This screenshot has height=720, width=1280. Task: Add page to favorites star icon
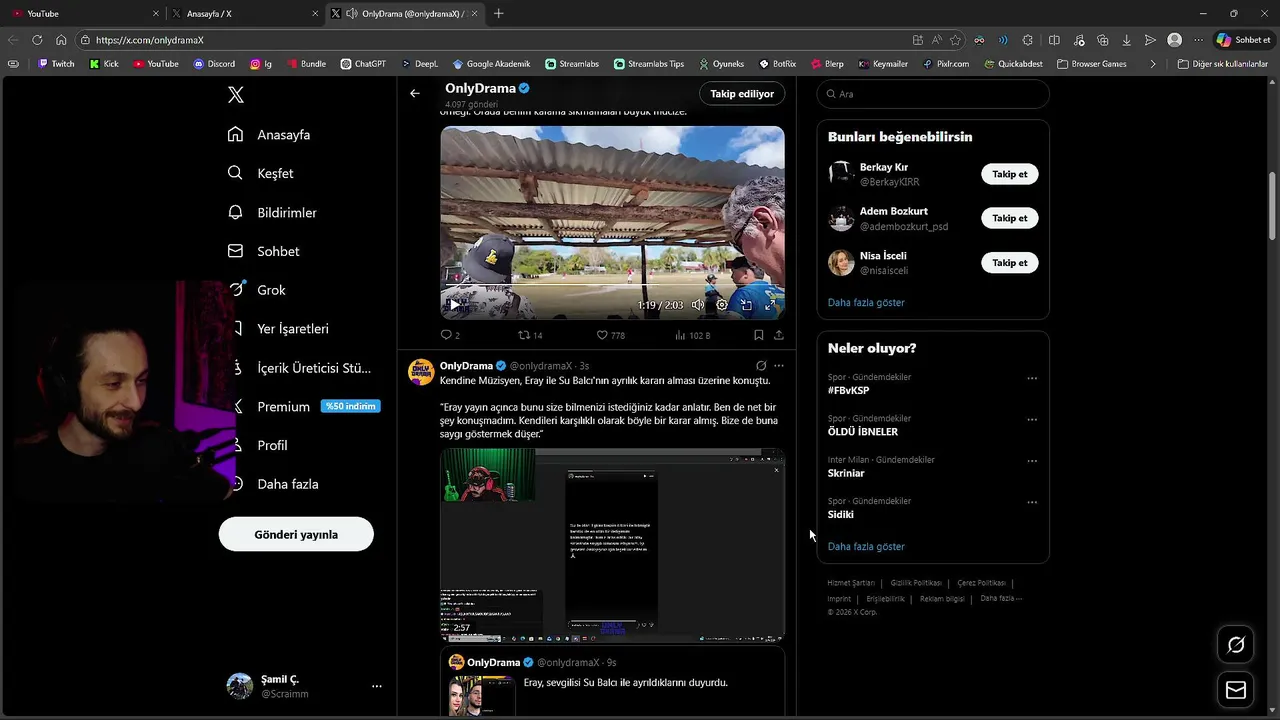(x=955, y=40)
